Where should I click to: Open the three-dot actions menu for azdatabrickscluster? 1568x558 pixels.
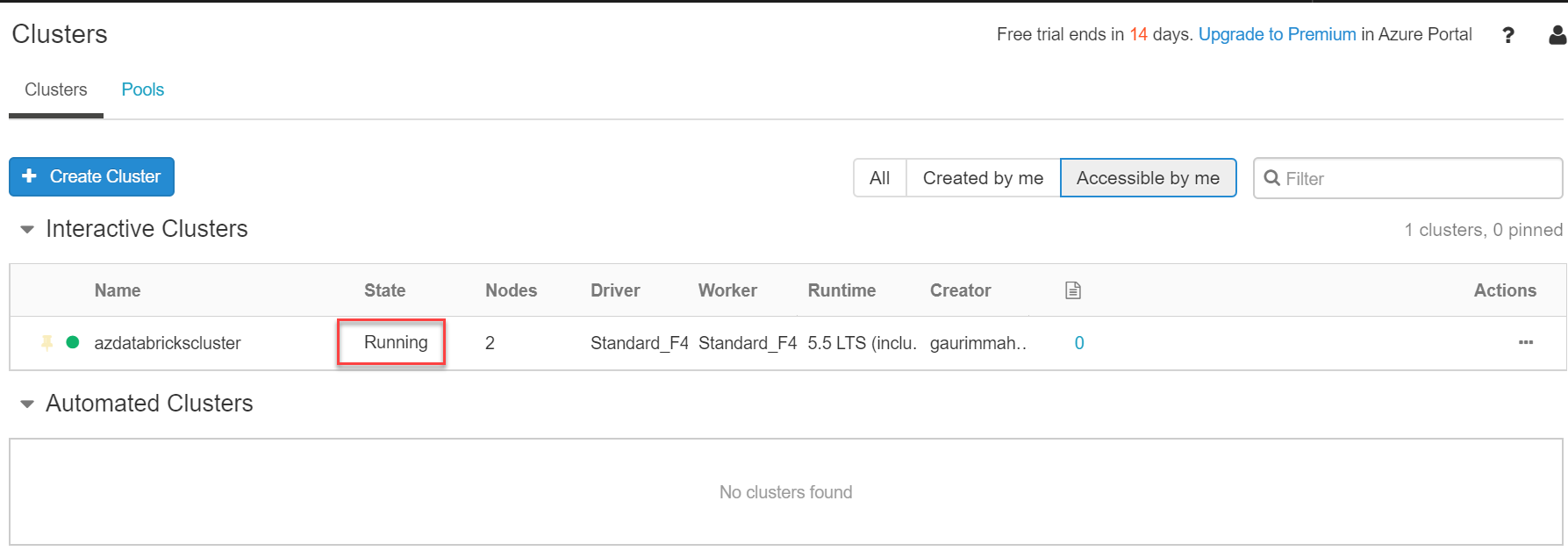pyautogui.click(x=1526, y=342)
